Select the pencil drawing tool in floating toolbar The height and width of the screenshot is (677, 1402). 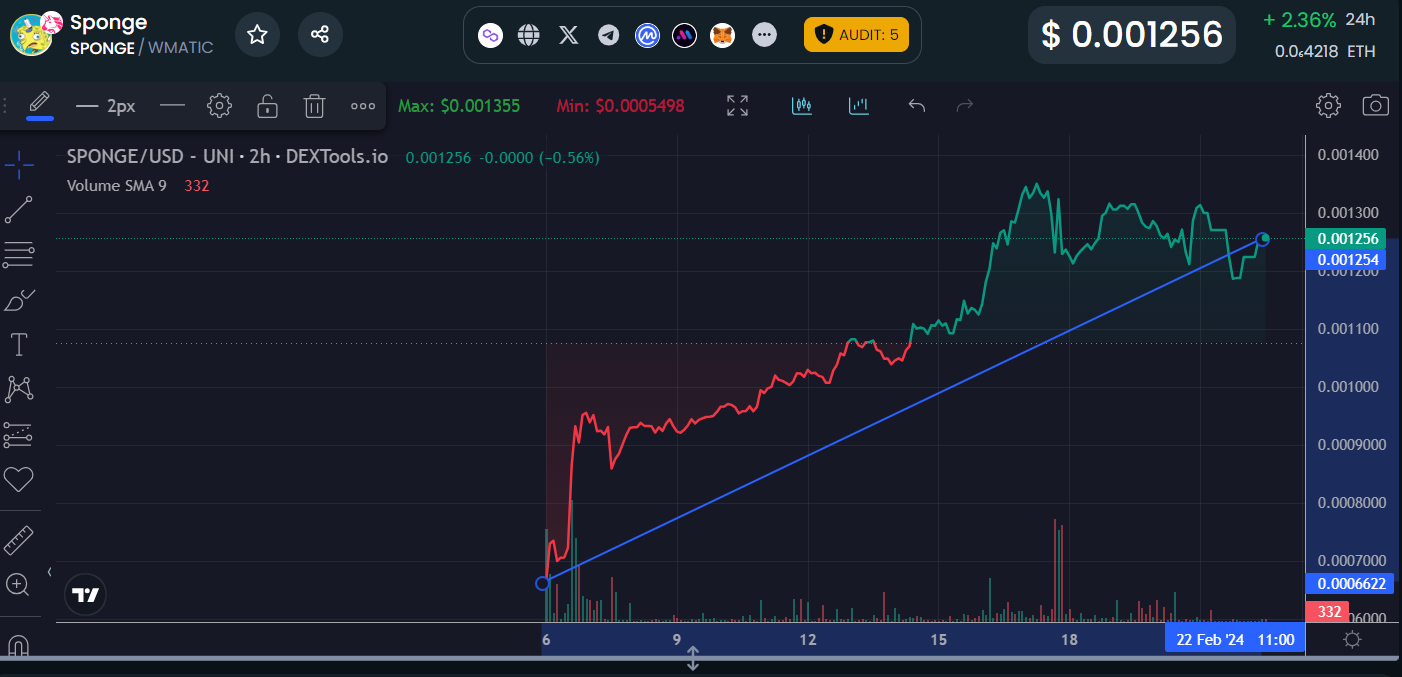39,104
